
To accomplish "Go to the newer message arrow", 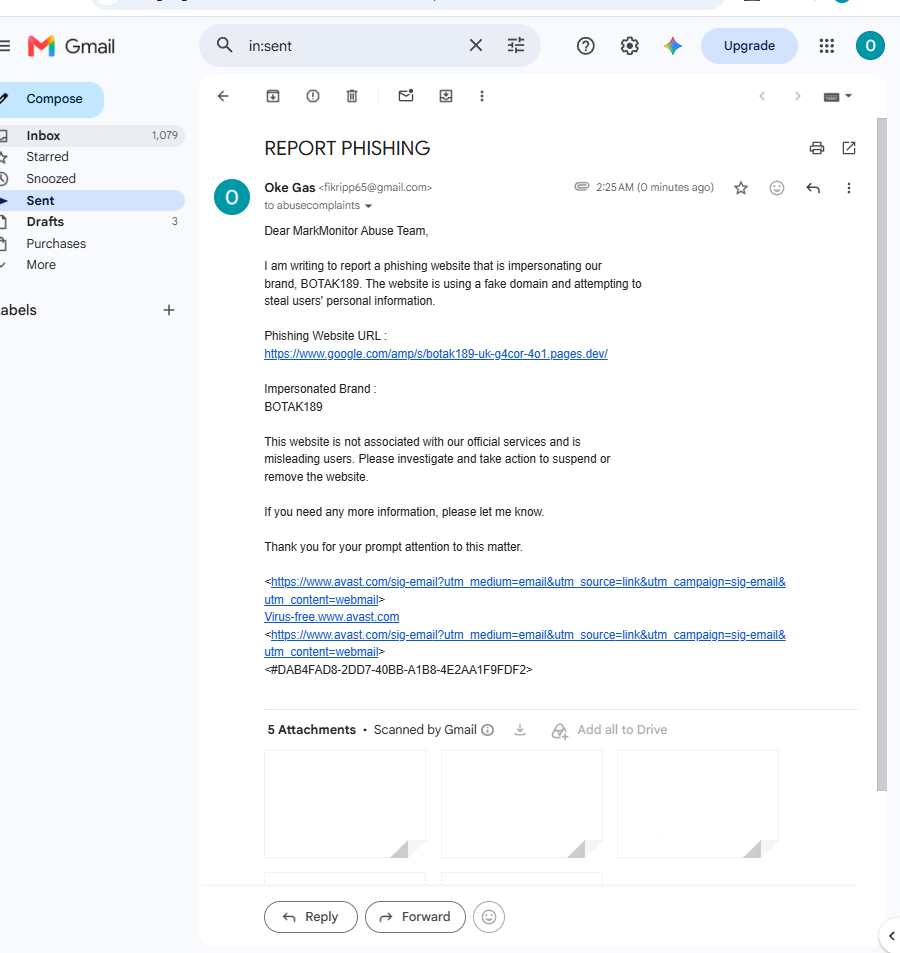I will coord(761,96).
